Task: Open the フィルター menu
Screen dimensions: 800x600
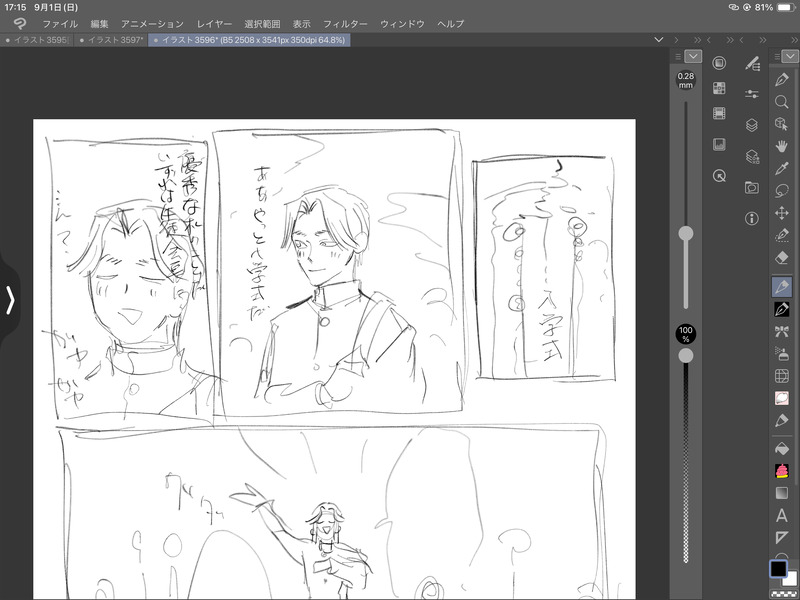Action: 345,24
